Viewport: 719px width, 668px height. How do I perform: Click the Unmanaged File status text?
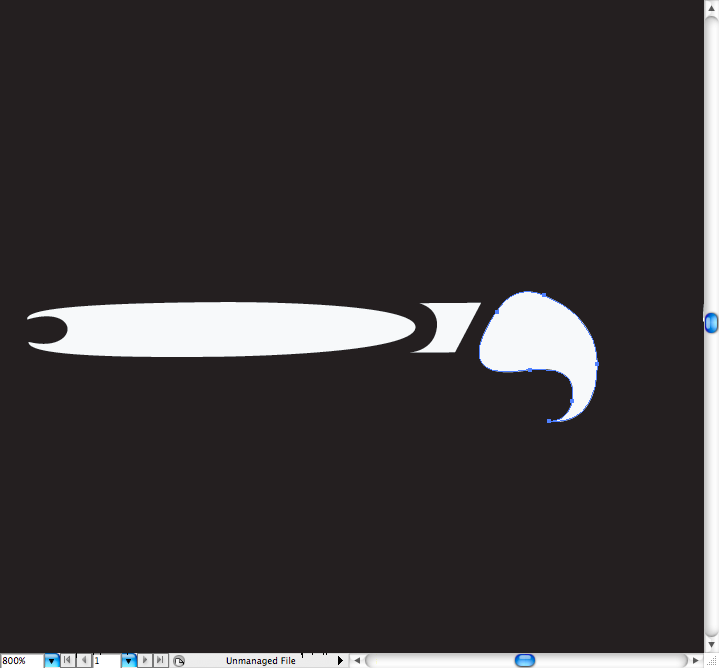260,661
